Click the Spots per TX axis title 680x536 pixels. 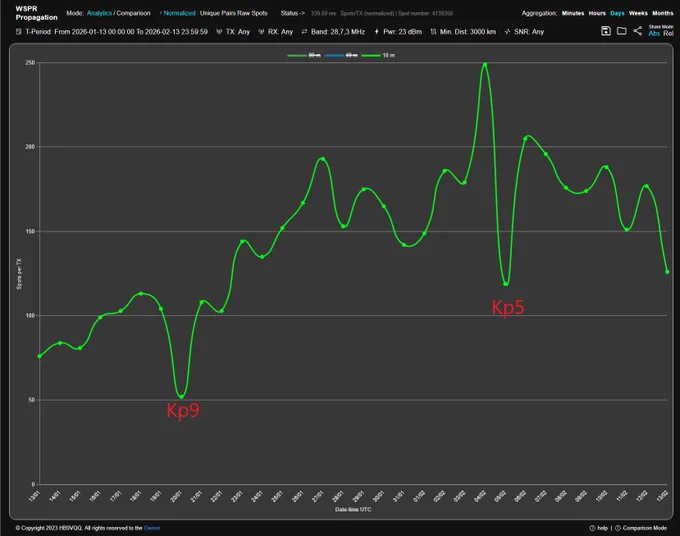coord(19,274)
